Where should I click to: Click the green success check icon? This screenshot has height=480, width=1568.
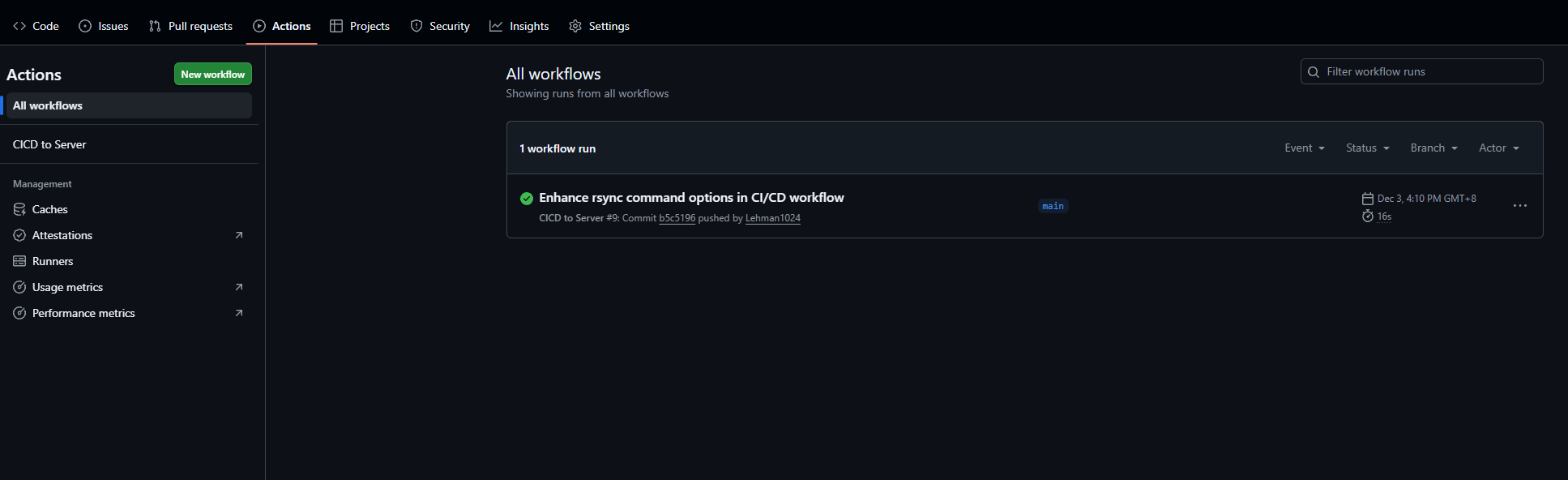[x=527, y=199]
